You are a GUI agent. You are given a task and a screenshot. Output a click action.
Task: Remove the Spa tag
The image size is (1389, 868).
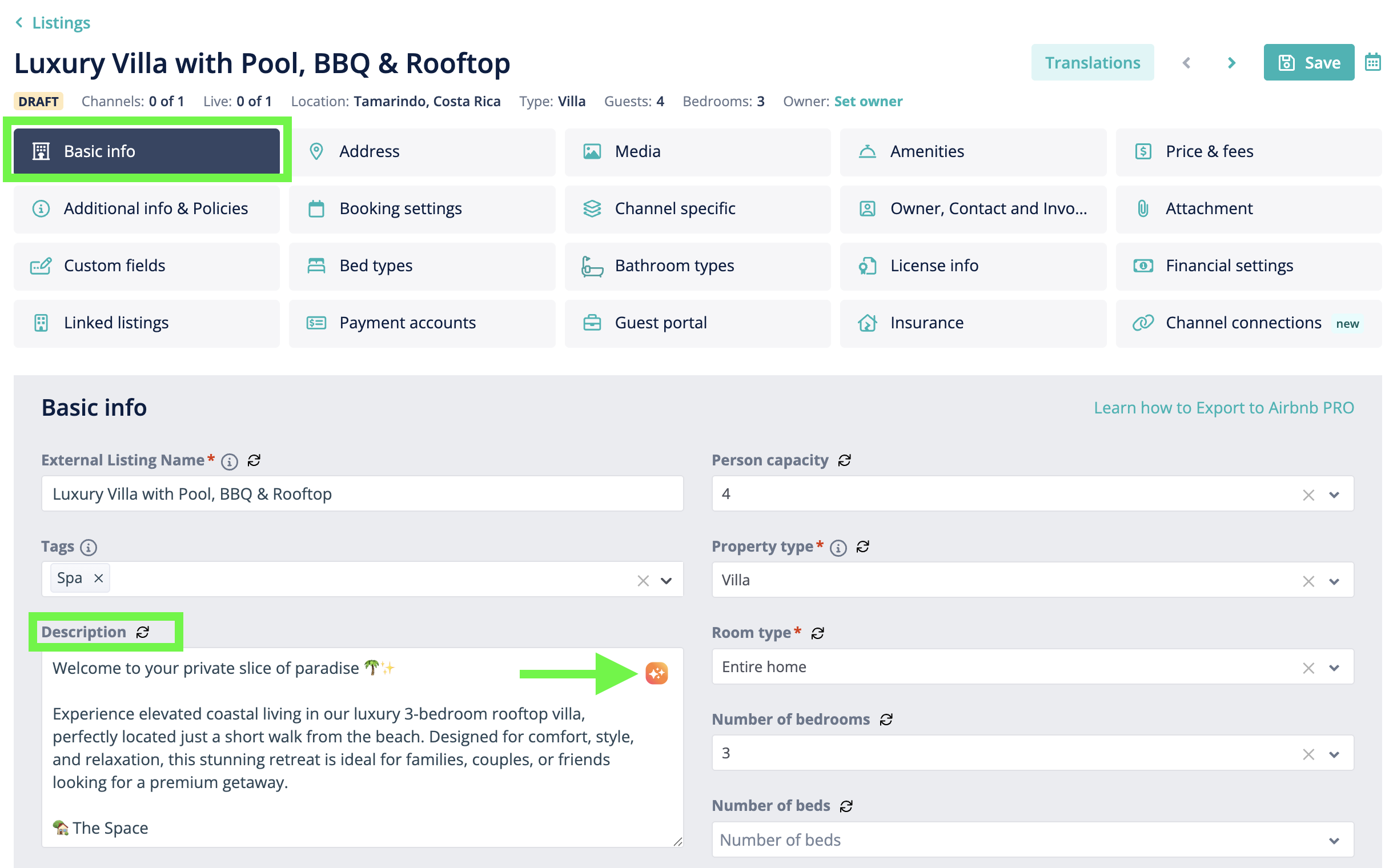[x=99, y=578]
